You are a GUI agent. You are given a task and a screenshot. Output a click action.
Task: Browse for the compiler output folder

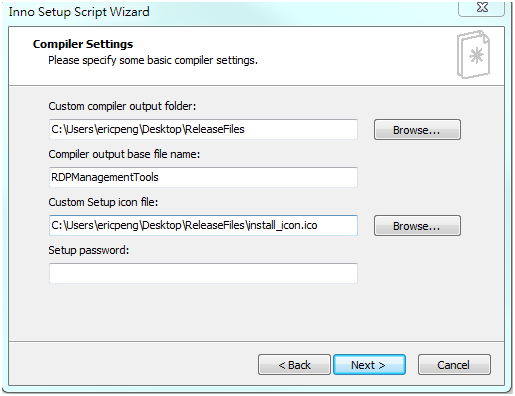tap(417, 130)
